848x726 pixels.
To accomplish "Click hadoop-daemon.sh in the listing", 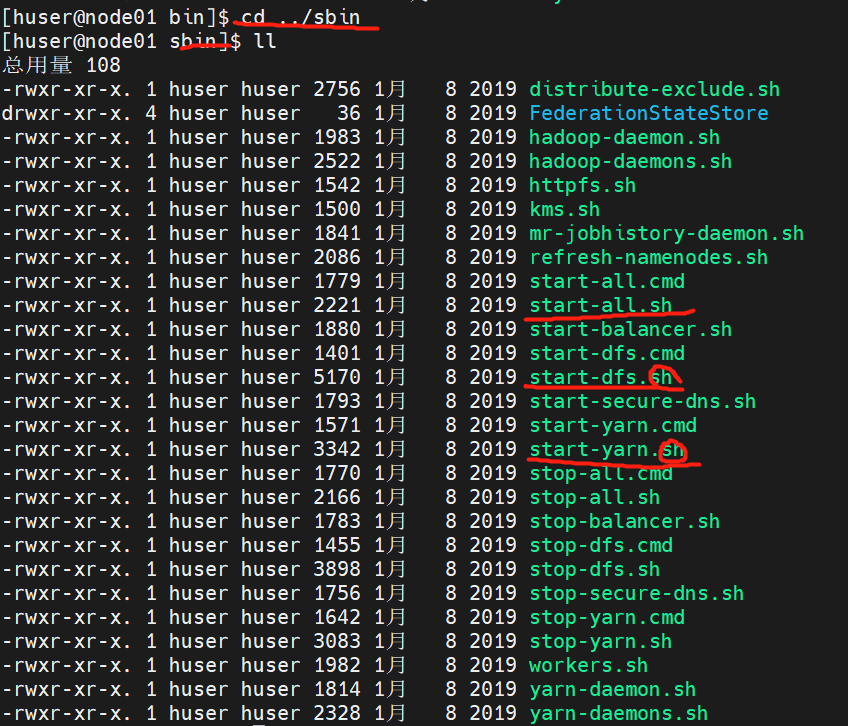I will coord(624,137).
